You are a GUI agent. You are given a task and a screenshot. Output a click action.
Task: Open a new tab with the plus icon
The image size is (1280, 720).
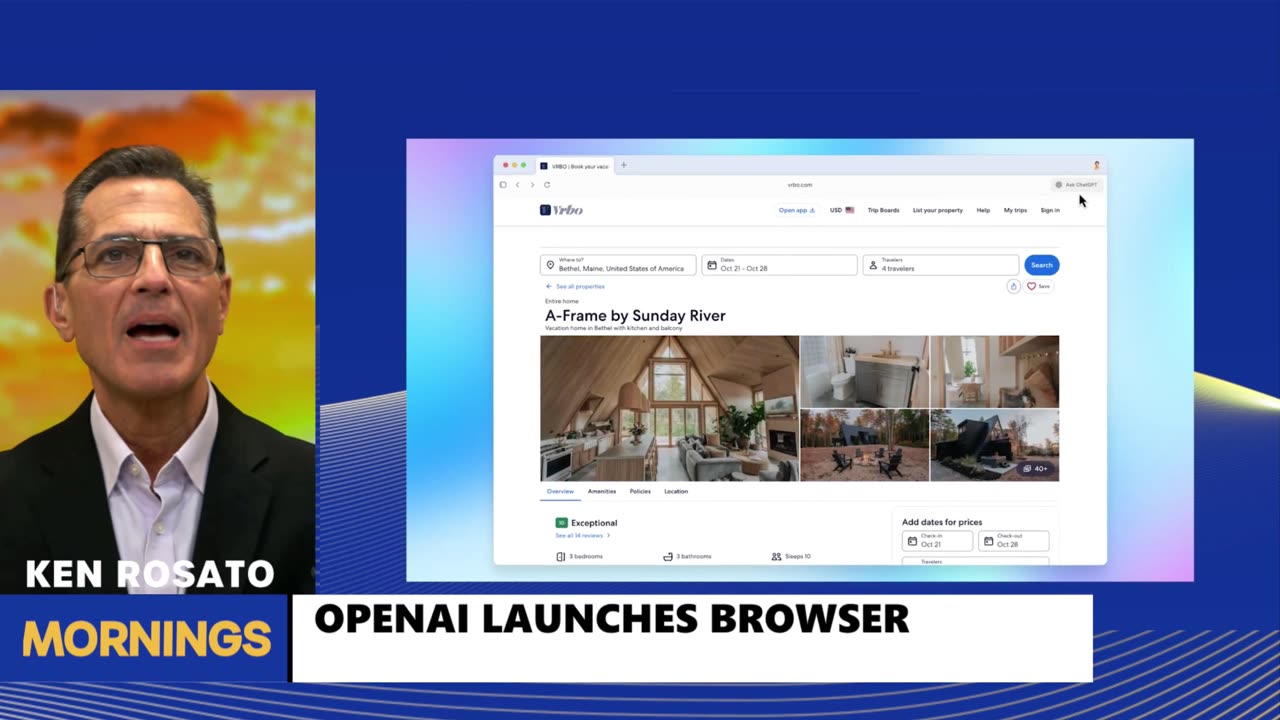(624, 165)
